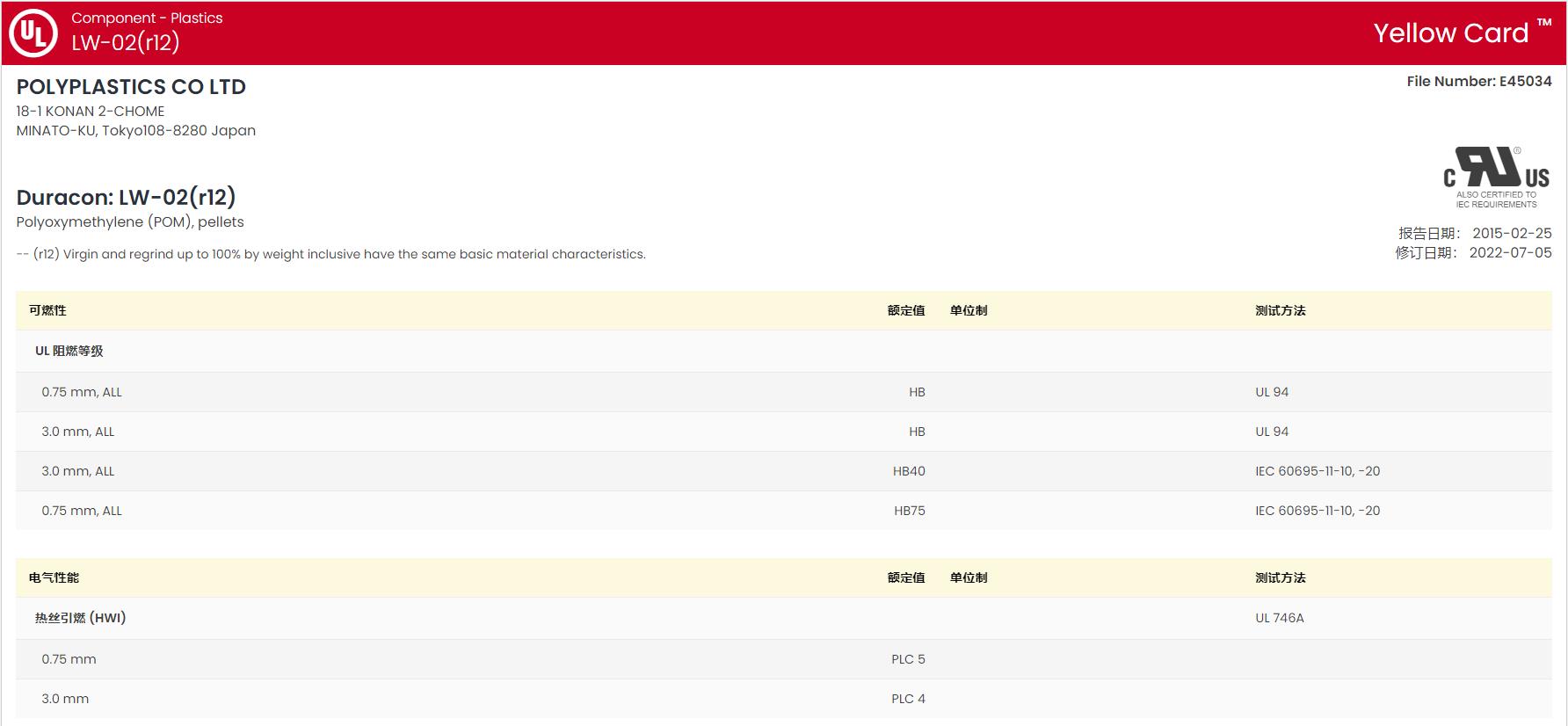This screenshot has height=726, width=1568.
Task: Click the HB40 rating value
Action: [909, 471]
